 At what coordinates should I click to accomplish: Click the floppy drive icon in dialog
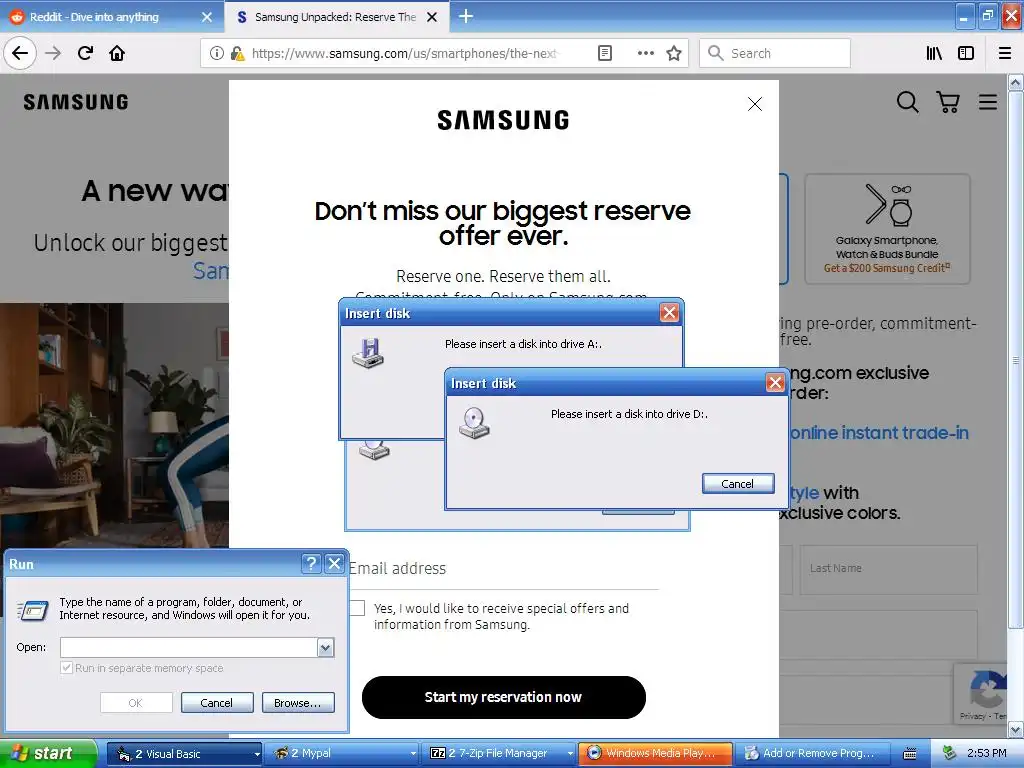368,353
